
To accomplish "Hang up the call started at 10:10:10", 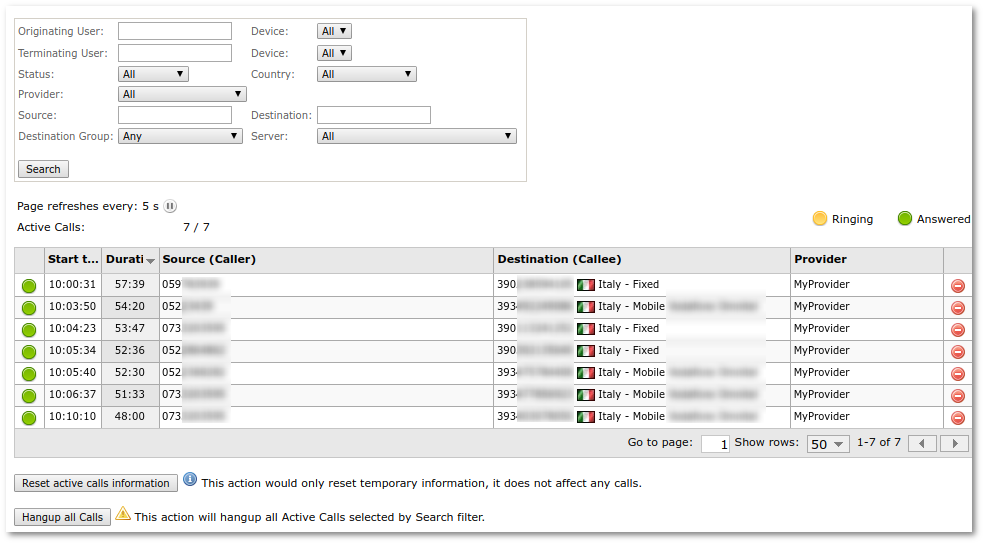I will coord(957,417).
